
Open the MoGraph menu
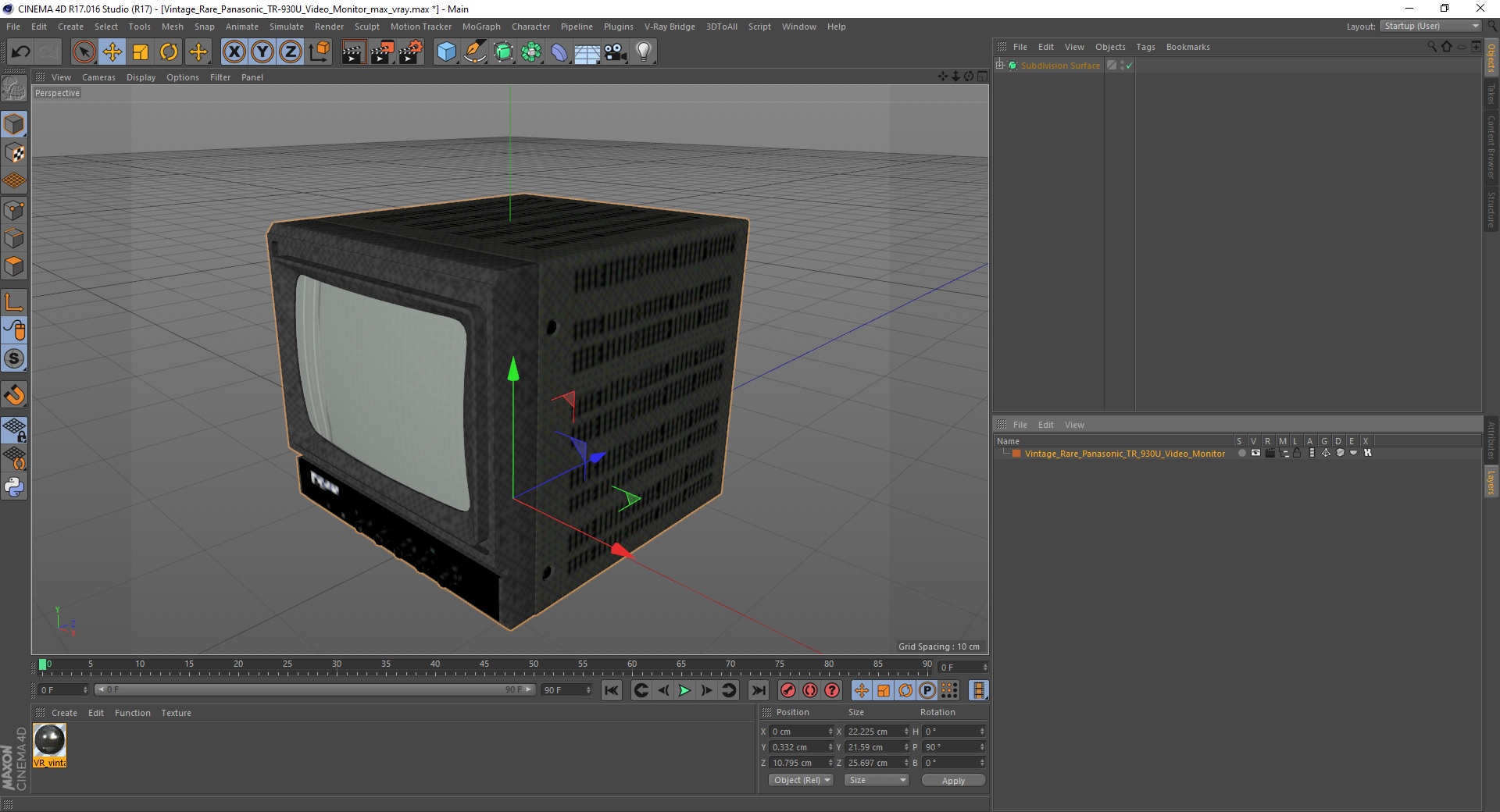point(481,27)
